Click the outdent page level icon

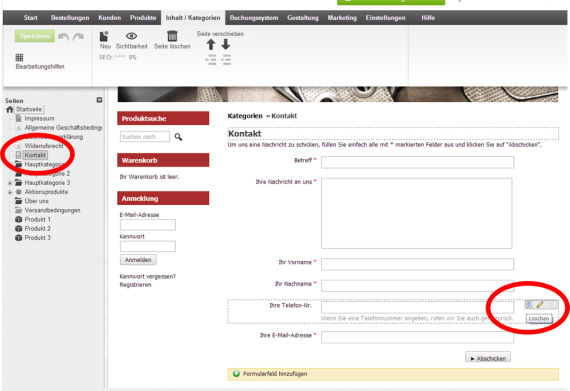pyautogui.click(x=211, y=60)
